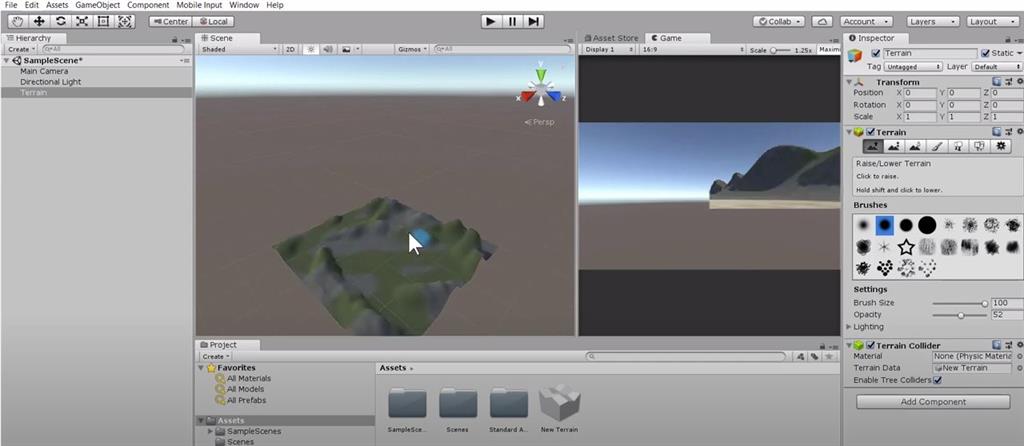Open Terrain Settings gear tool icon

click(x=1000, y=146)
